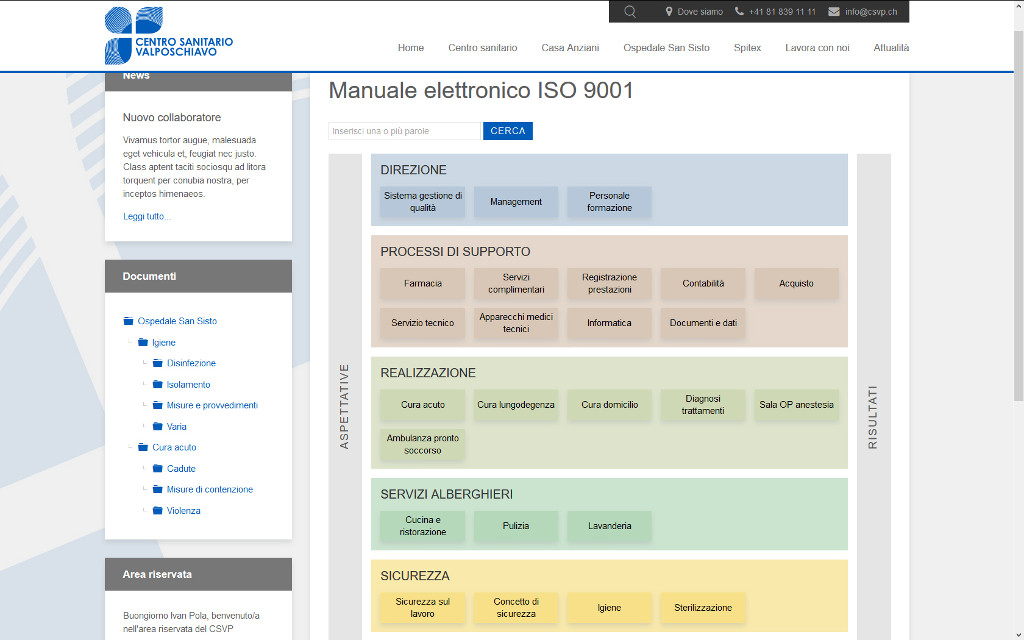Screen dimensions: 1024x640
Task: Click the Dove siamo location pin icon
Action: [669, 12]
